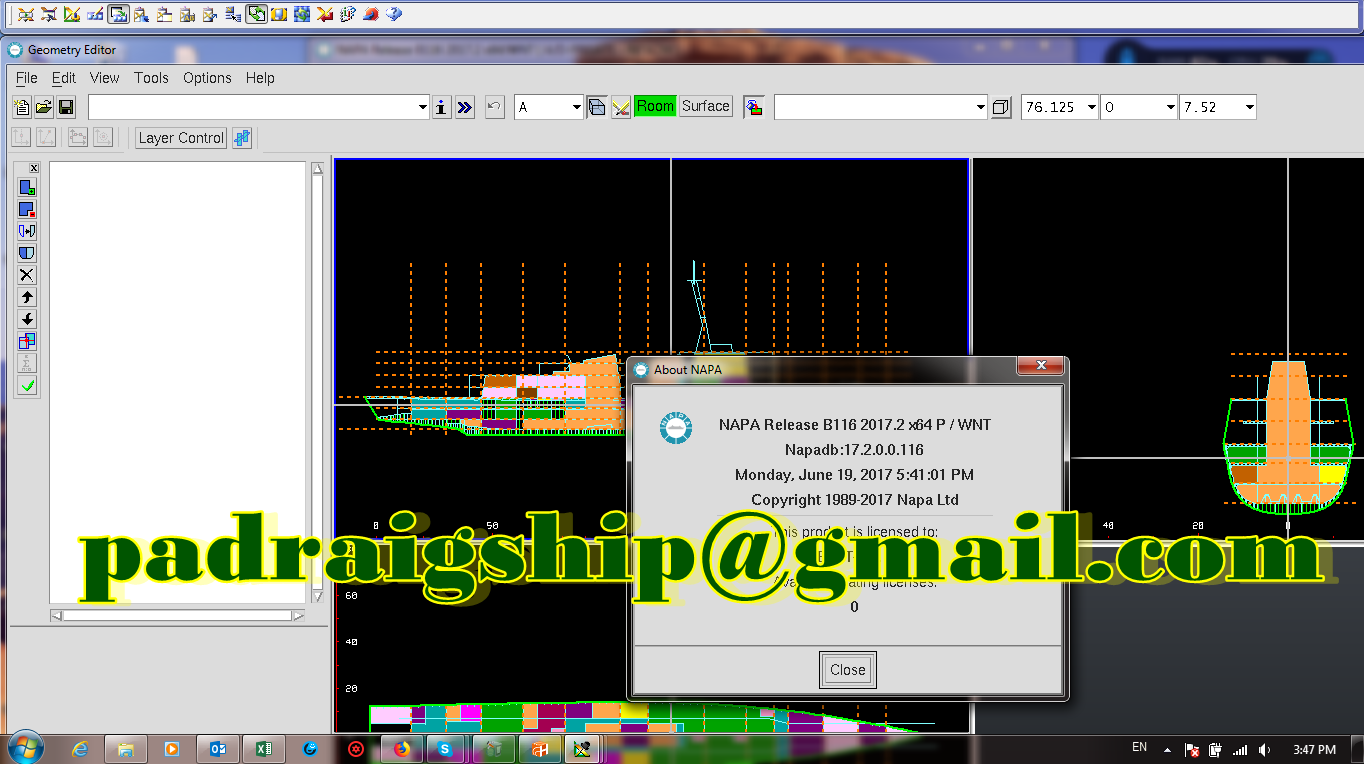Image resolution: width=1364 pixels, height=764 pixels.
Task: Click the overlapping squares combine icon
Action: click(x=27, y=341)
